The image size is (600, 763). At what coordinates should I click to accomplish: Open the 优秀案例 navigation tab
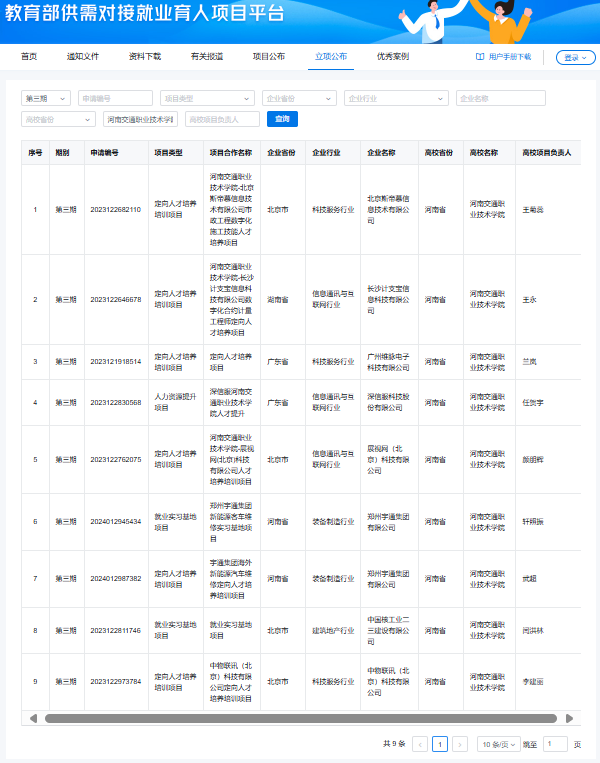point(393,57)
